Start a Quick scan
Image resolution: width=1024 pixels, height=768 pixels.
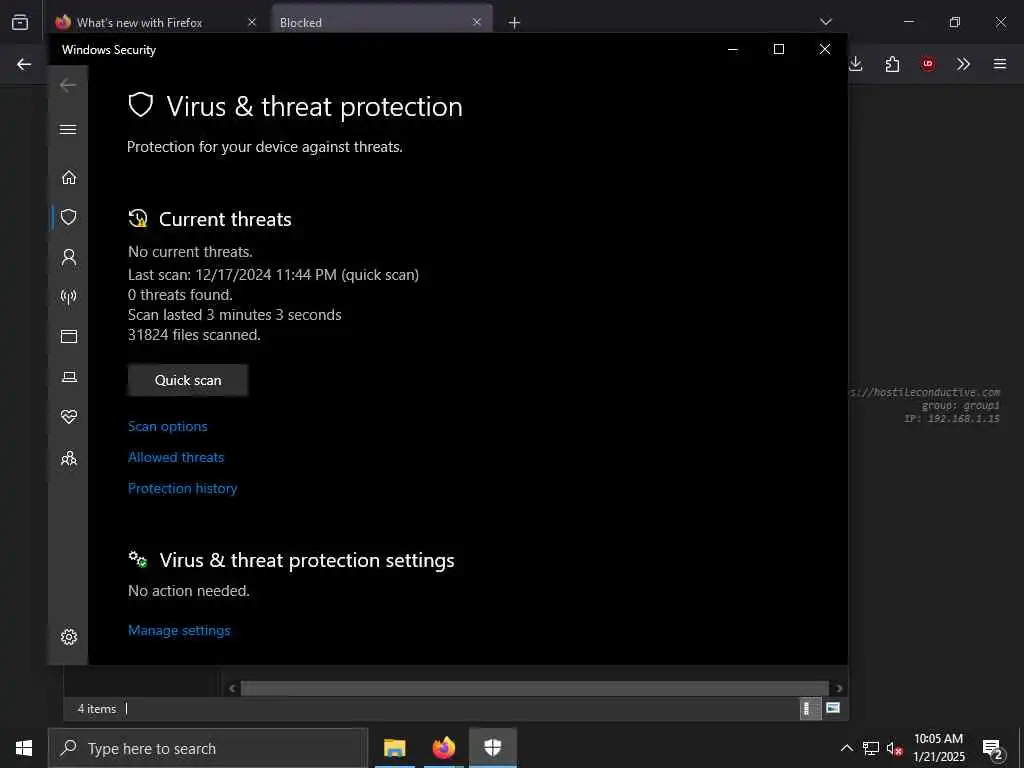click(187, 380)
